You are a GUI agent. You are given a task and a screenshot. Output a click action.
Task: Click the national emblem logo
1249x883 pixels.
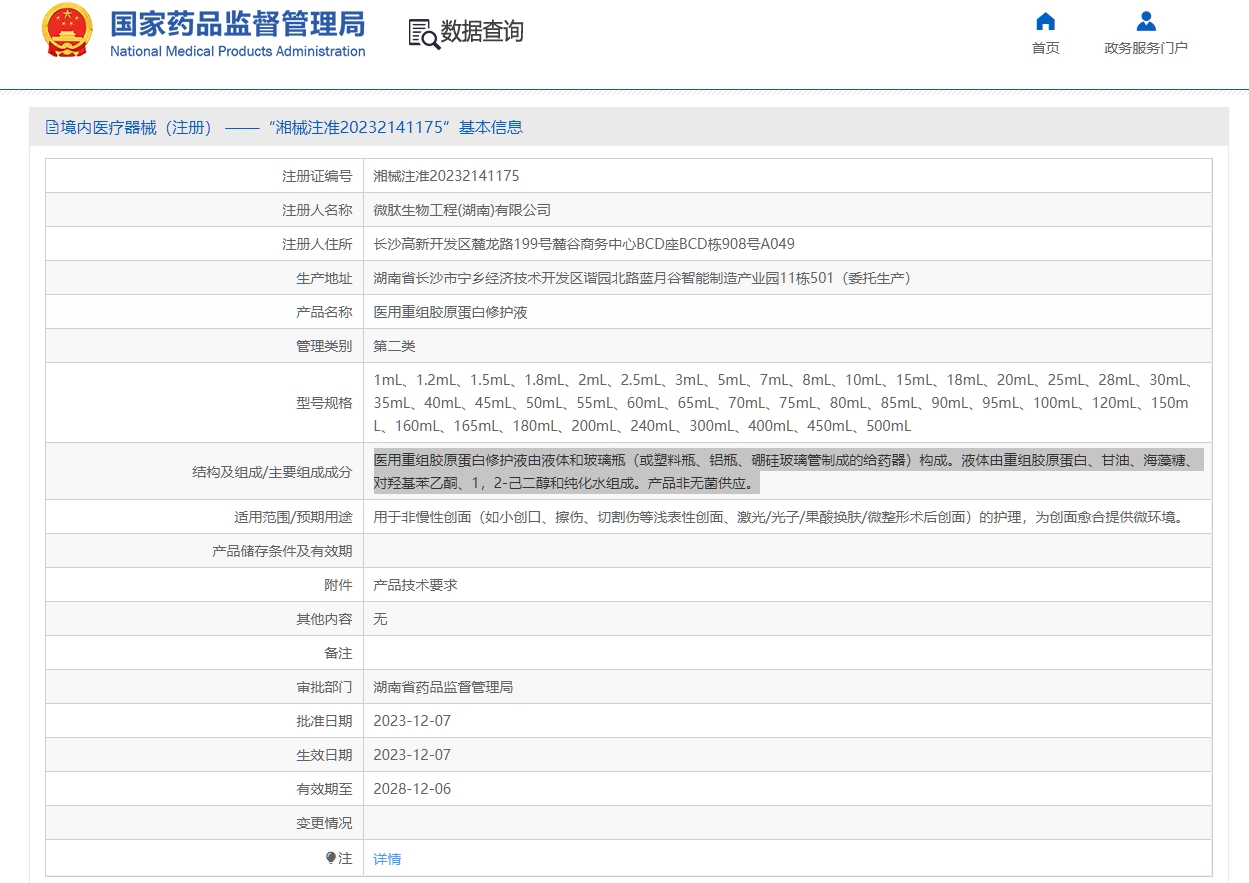tap(67, 31)
